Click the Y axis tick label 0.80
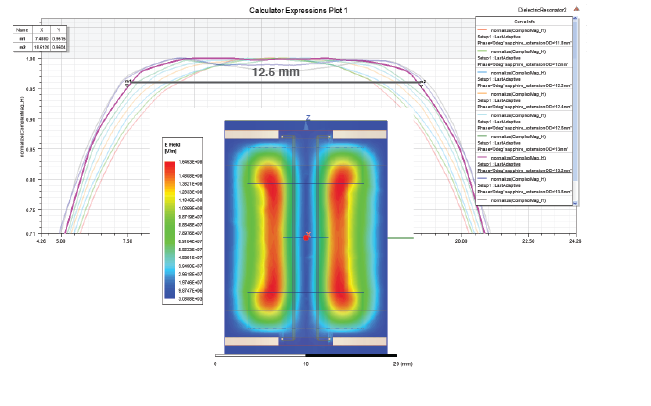651x406 pixels. 31,180
